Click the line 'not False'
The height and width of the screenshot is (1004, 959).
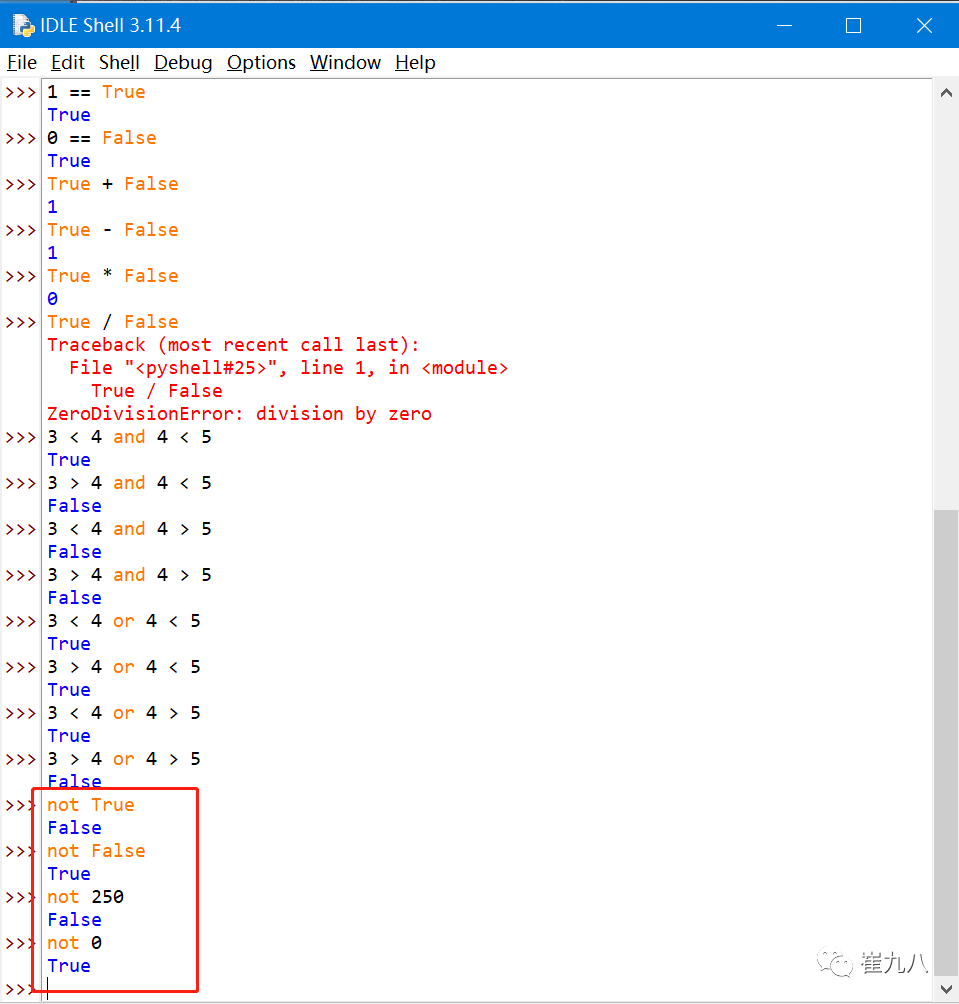[x=96, y=851]
